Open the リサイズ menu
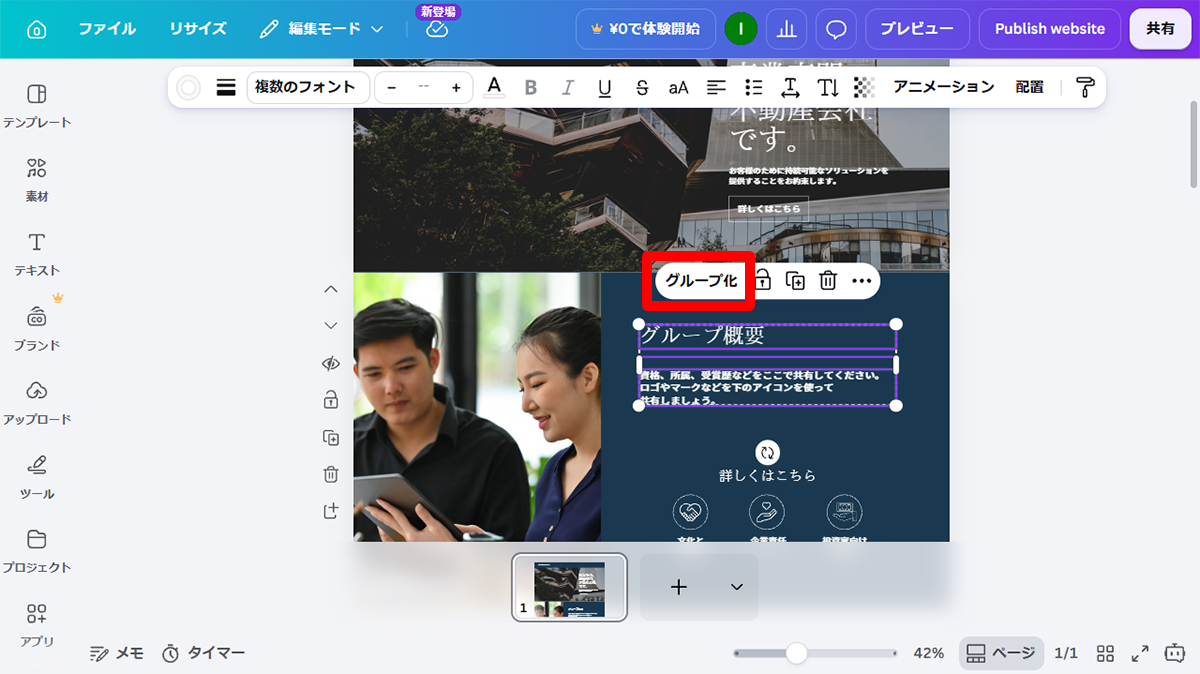 point(198,29)
